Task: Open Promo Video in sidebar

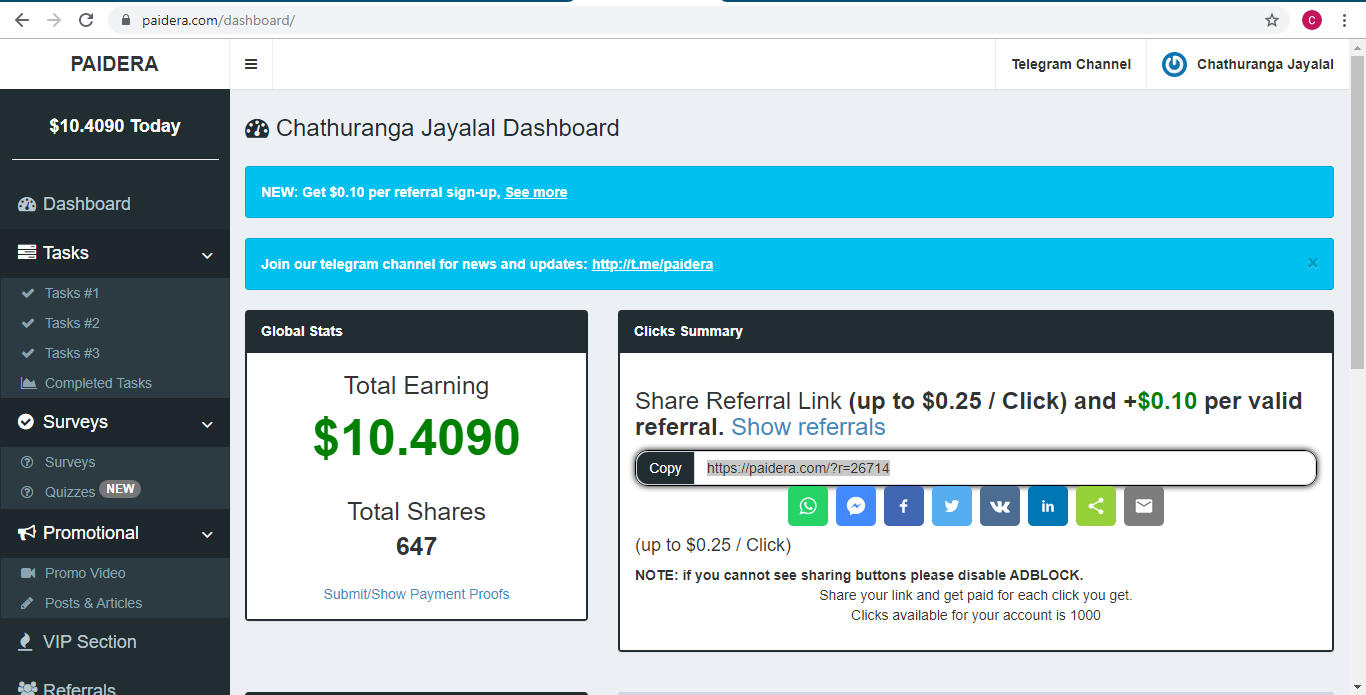Action: pos(115,573)
